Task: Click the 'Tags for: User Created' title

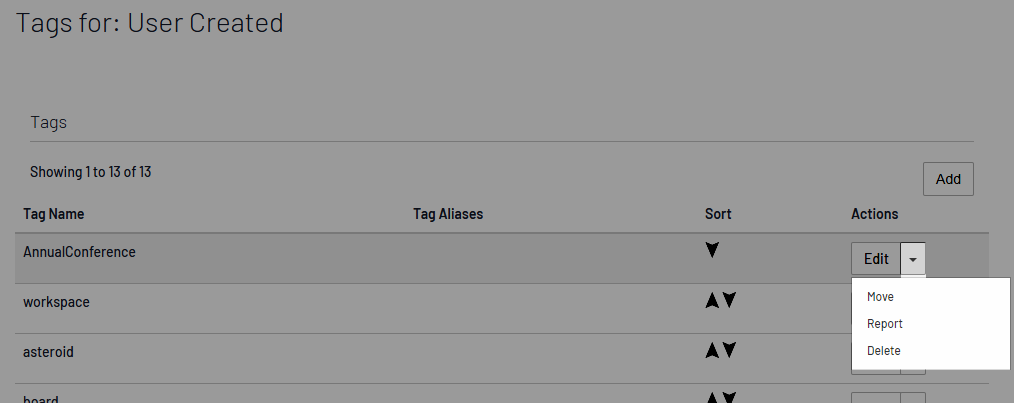Action: (150, 23)
